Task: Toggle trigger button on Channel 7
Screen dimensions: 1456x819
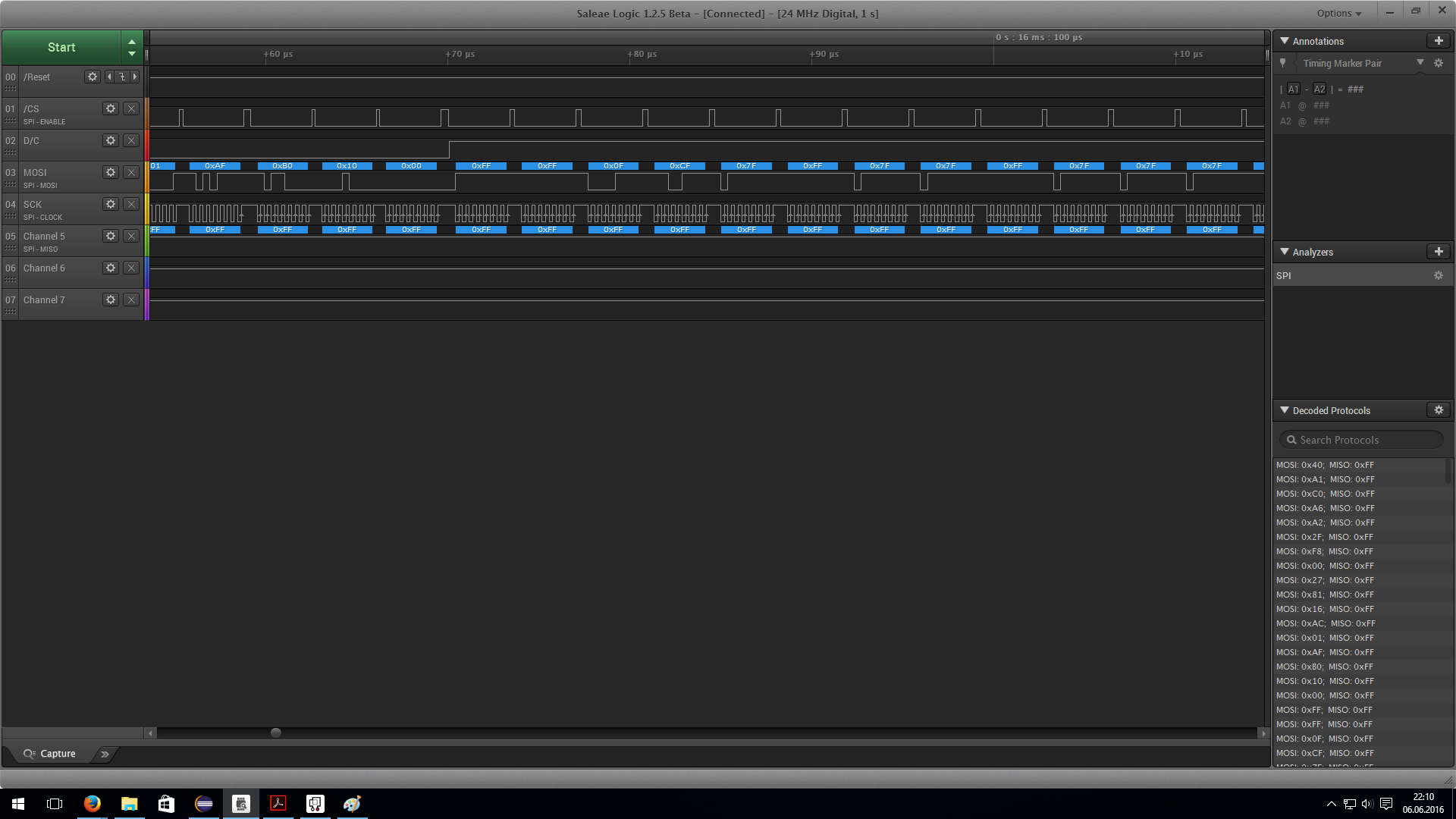Action: 131,300
